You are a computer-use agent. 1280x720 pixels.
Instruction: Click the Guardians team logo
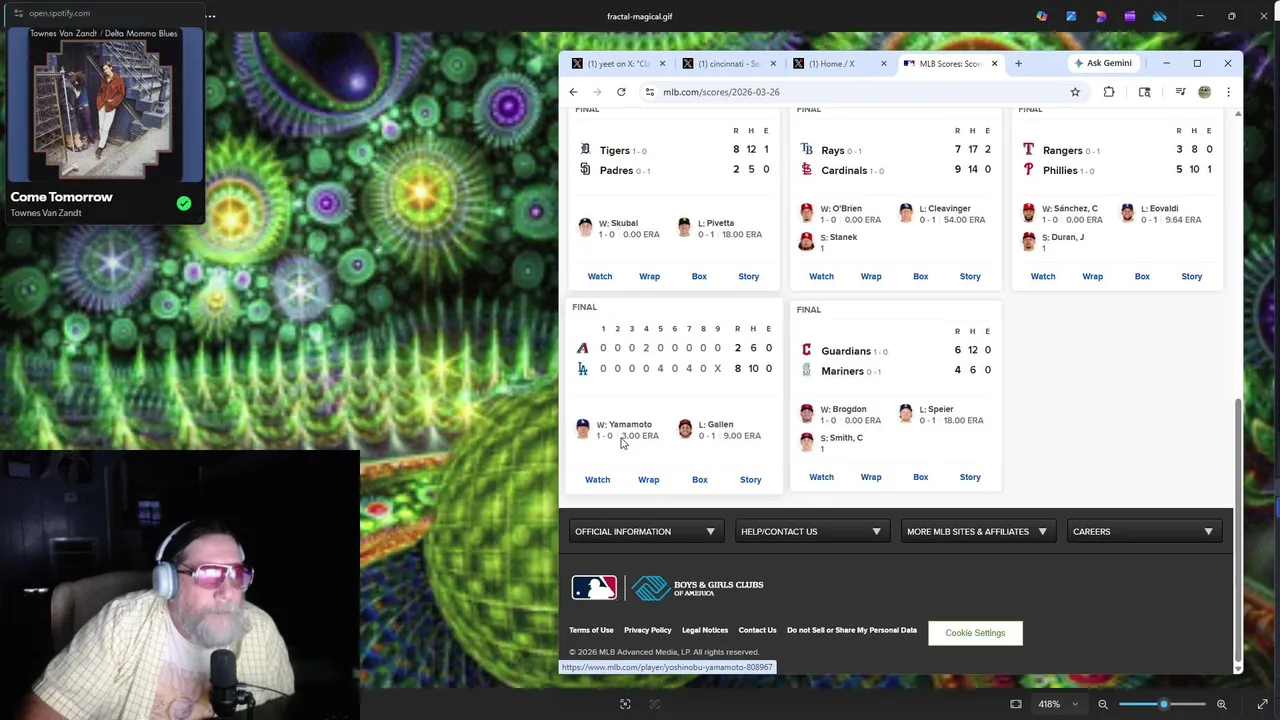(x=806, y=350)
